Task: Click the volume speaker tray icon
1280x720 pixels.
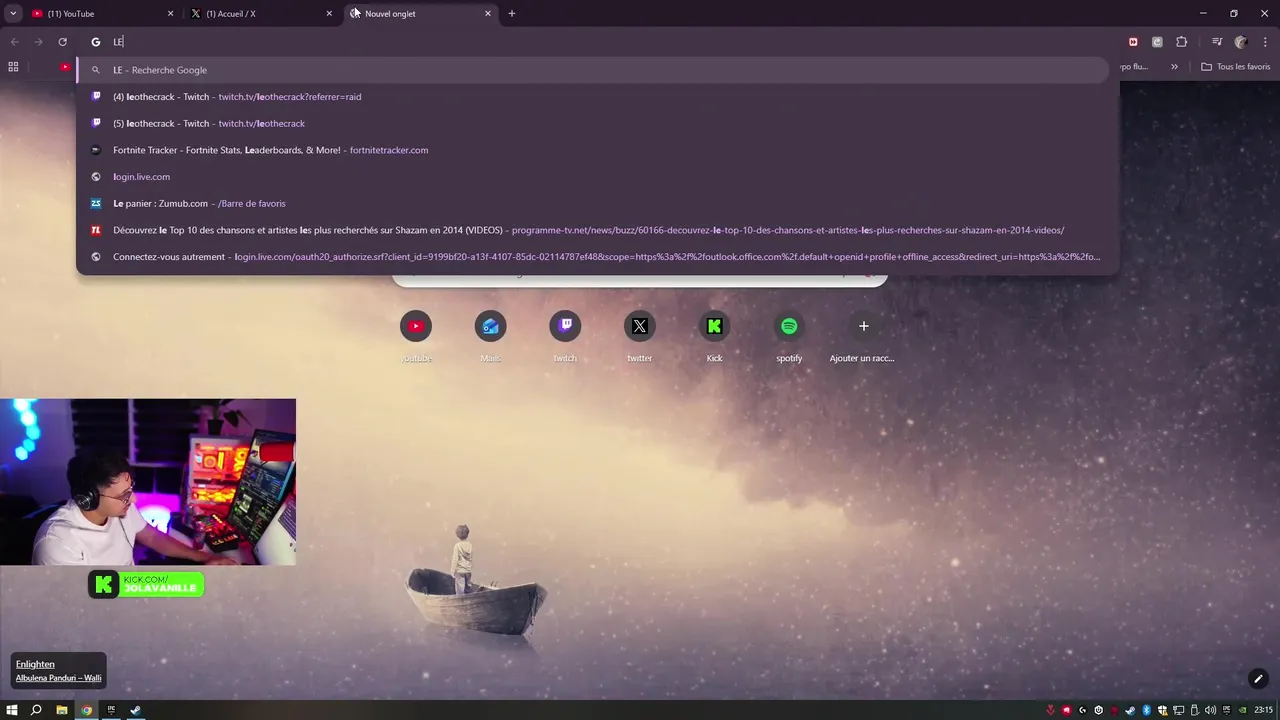Action: tap(1210, 710)
